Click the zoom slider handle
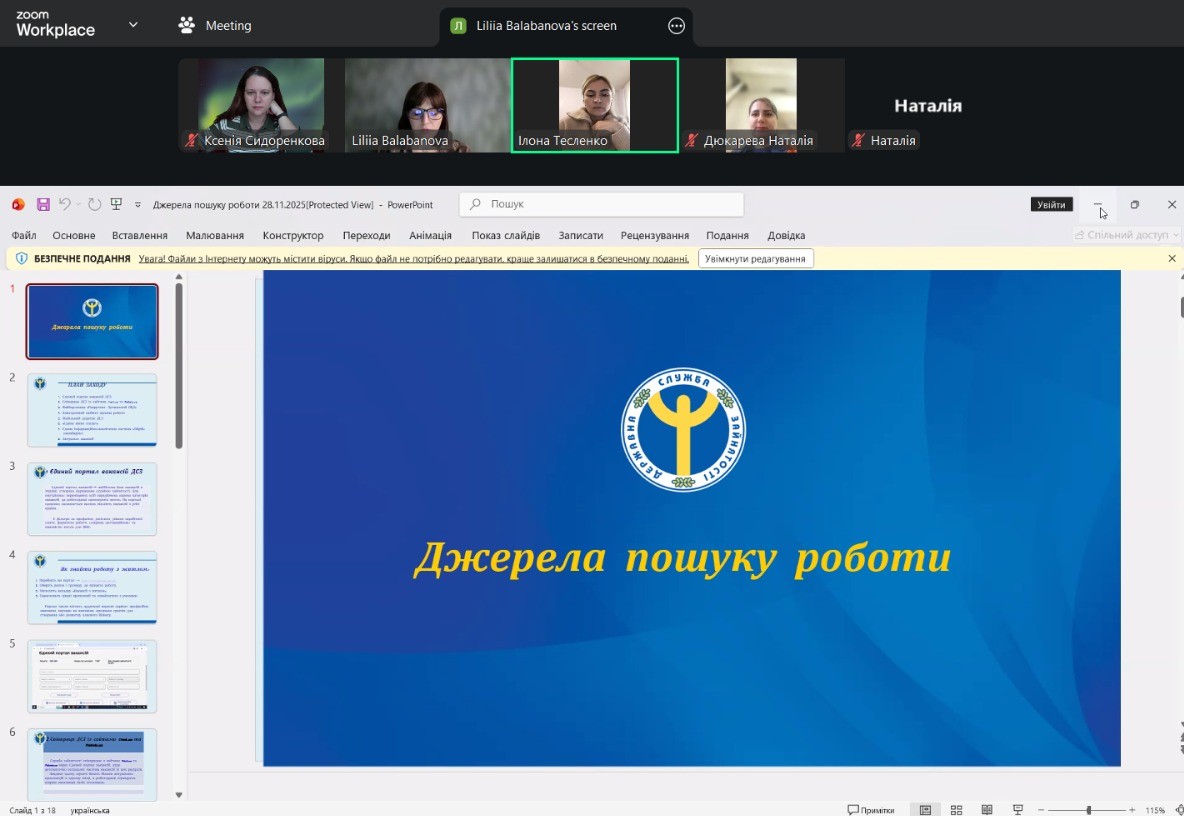The height and width of the screenshot is (816, 1184). (x=1088, y=810)
